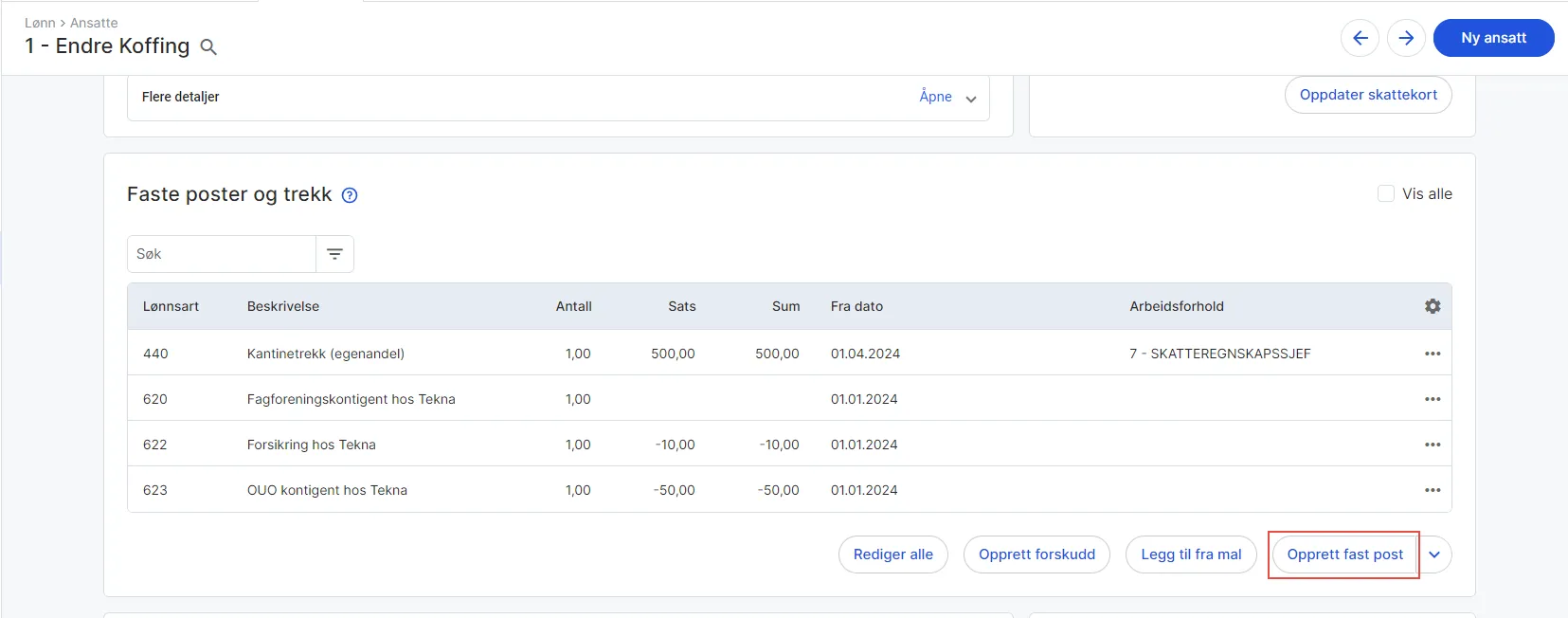
Task: Focus the Søk input field
Action: click(x=222, y=254)
